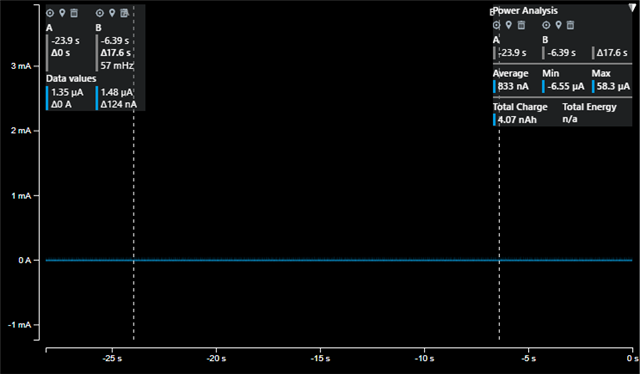The image size is (640, 374).
Task: Click the Δ124 nA difference value
Action: [x=119, y=105]
